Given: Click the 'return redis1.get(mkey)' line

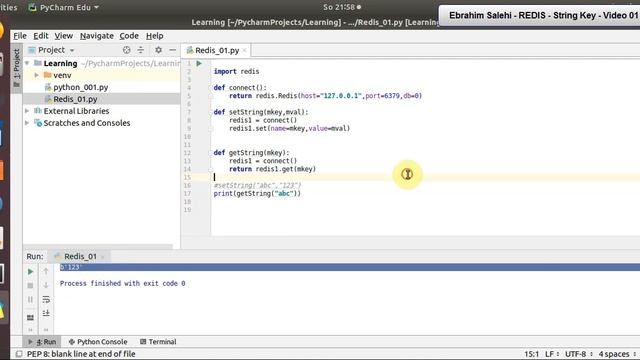Looking at the screenshot, I should (272, 169).
